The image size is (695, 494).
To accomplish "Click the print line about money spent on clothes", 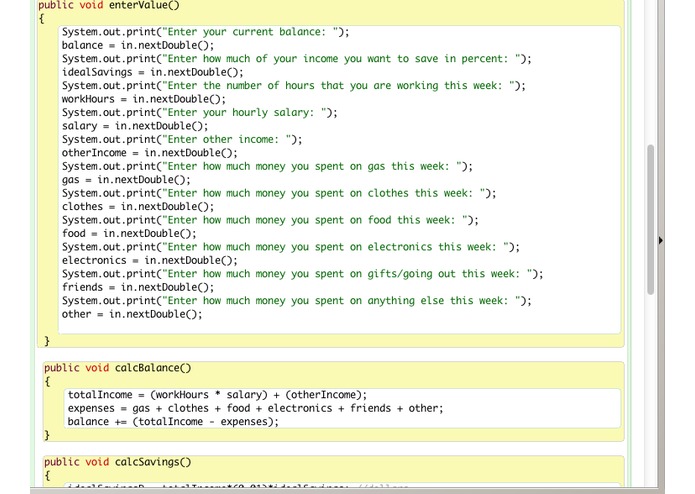I will coord(279,193).
